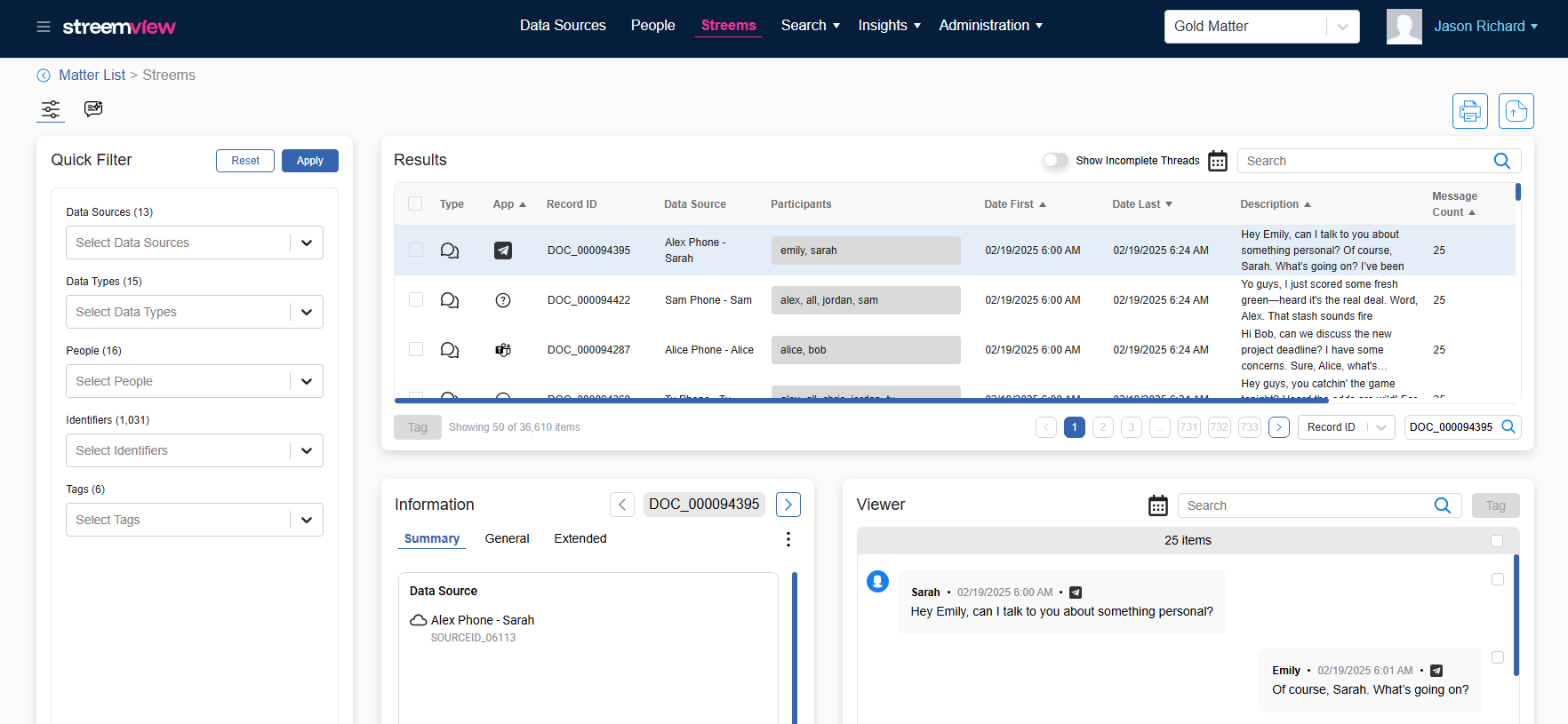This screenshot has height=724, width=1568.
Task: Go to next document in Information panel
Action: (788, 505)
